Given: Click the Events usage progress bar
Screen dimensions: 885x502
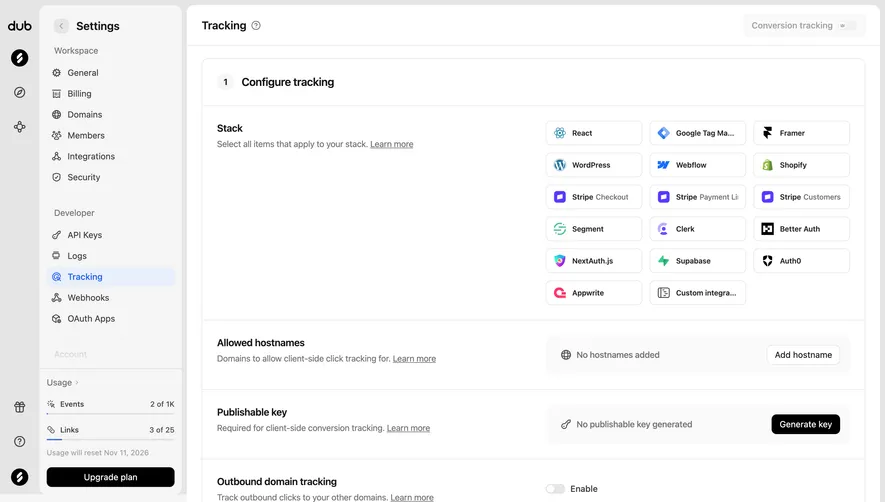Looking at the screenshot, I should pos(111,414).
